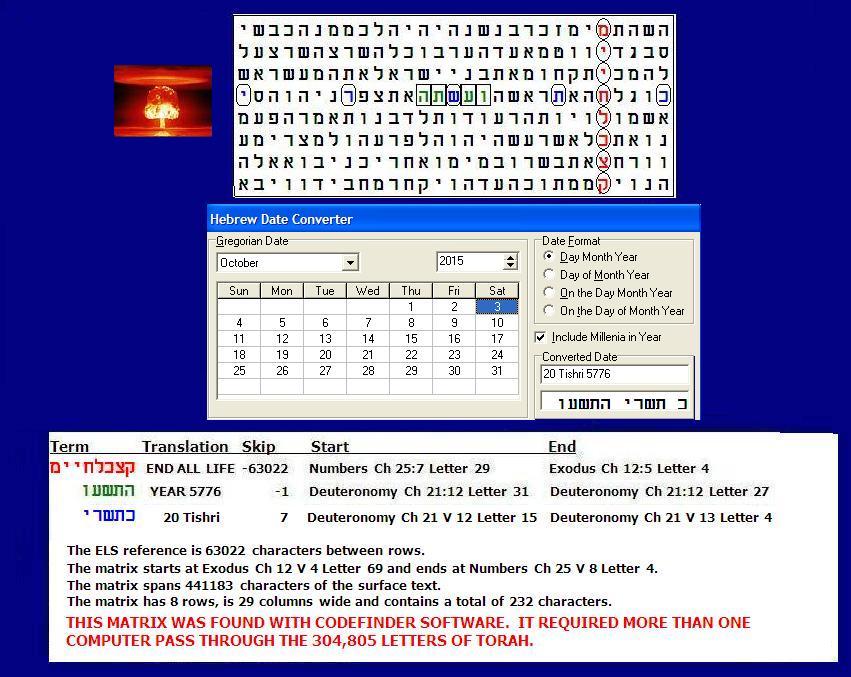
Task: Pick "On the Day of Month Year" format
Action: click(x=548, y=311)
